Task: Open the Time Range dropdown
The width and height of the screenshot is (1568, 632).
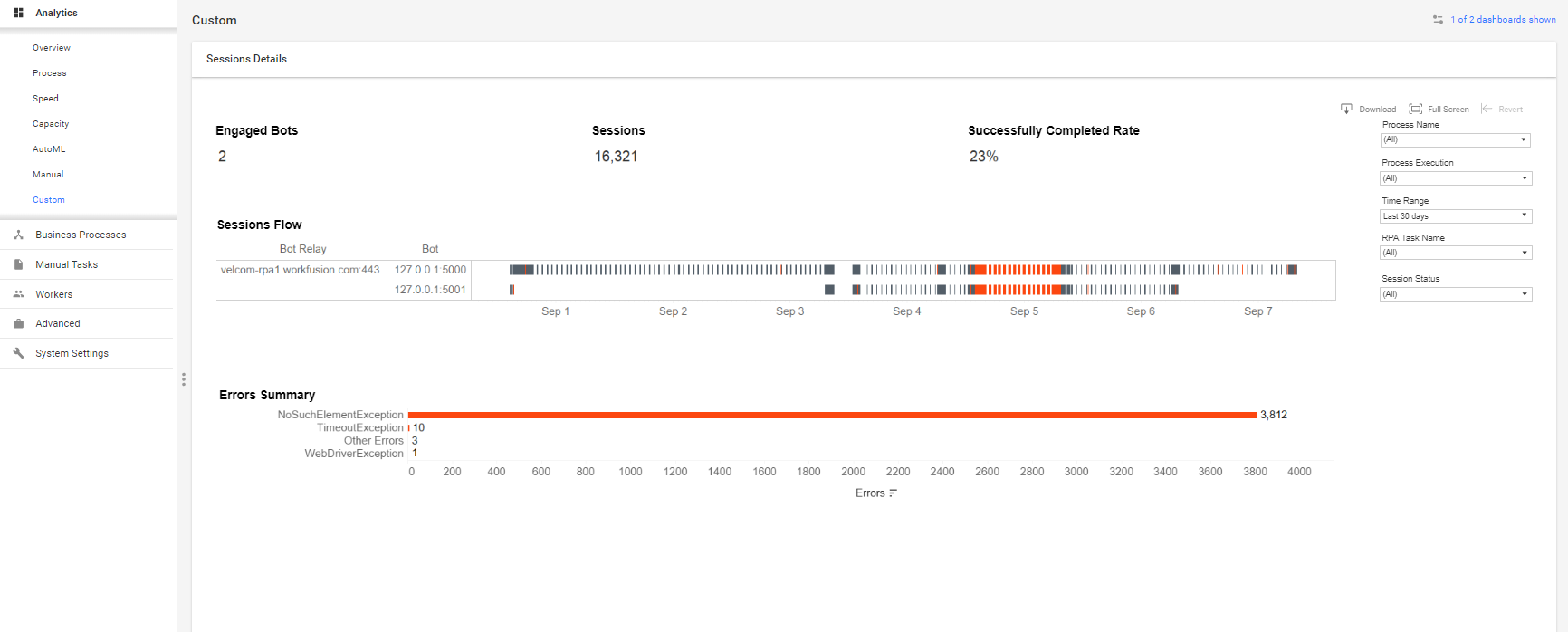Action: pyautogui.click(x=1456, y=215)
